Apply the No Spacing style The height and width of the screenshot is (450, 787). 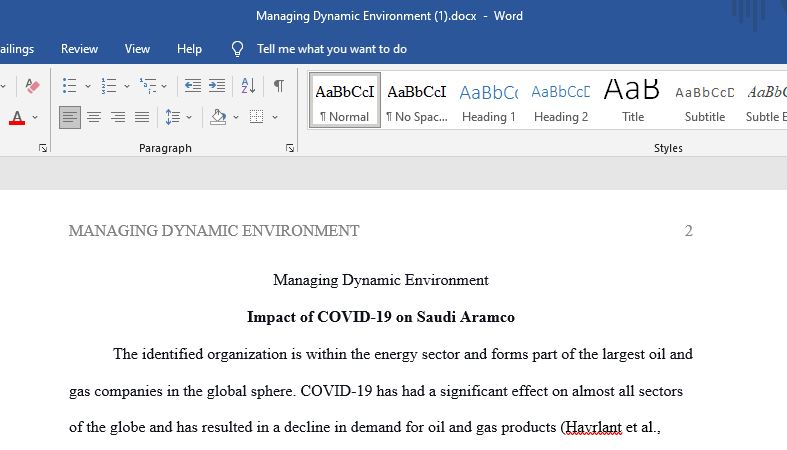[x=417, y=100]
